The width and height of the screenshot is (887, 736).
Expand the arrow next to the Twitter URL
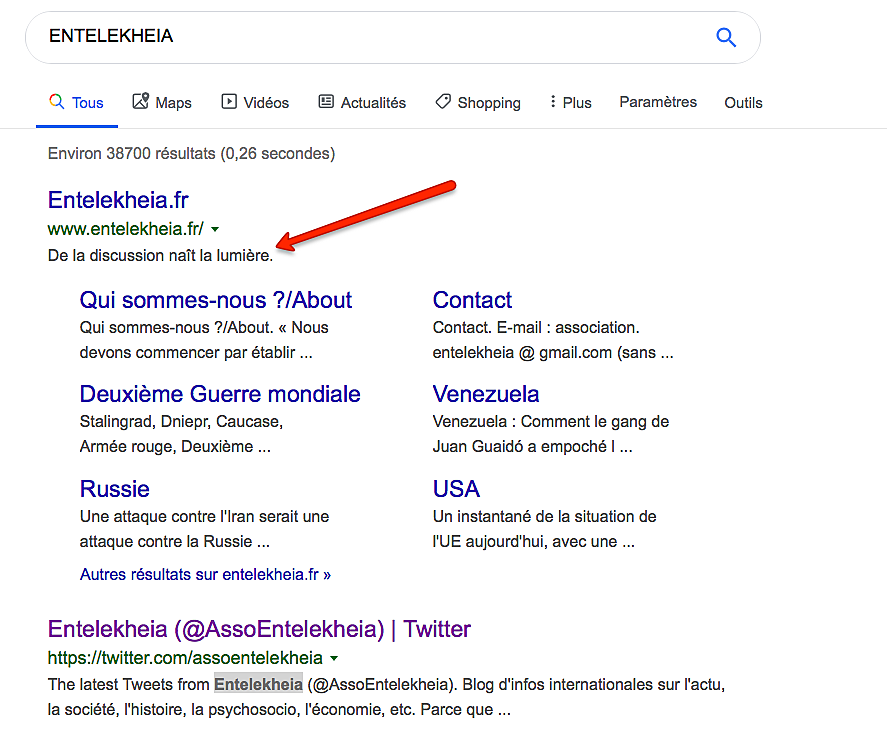(334, 658)
